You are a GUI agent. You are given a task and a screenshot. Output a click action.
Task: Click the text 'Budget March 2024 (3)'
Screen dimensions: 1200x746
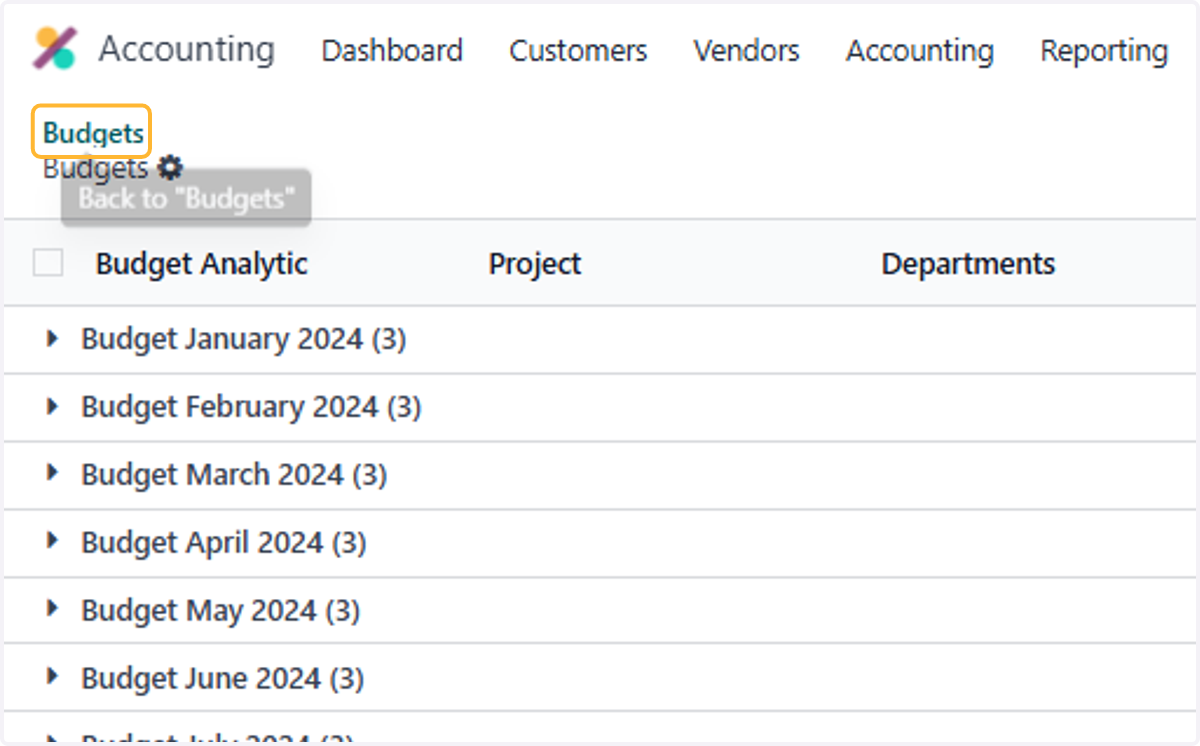point(234,474)
